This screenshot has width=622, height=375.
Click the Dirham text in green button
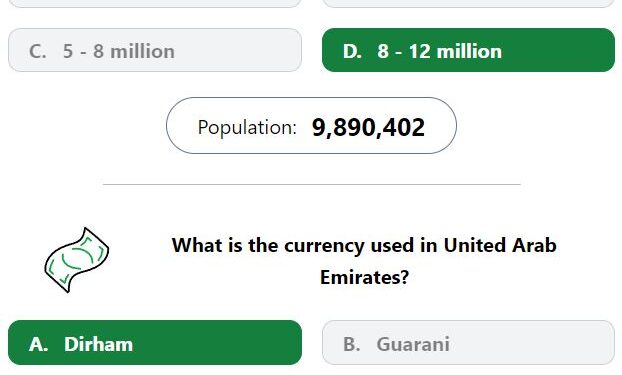(98, 344)
